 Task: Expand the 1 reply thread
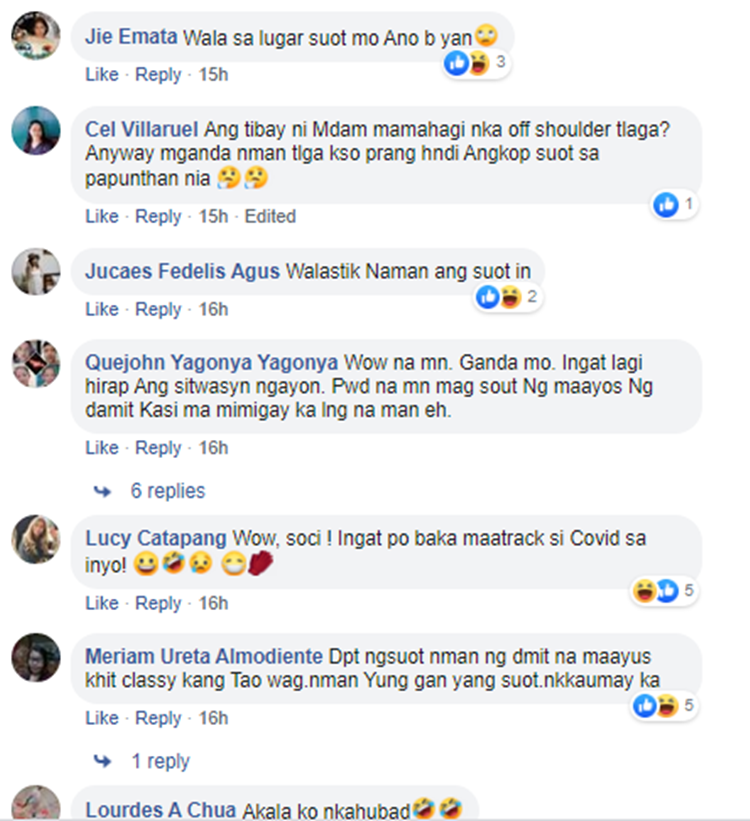coord(160,761)
